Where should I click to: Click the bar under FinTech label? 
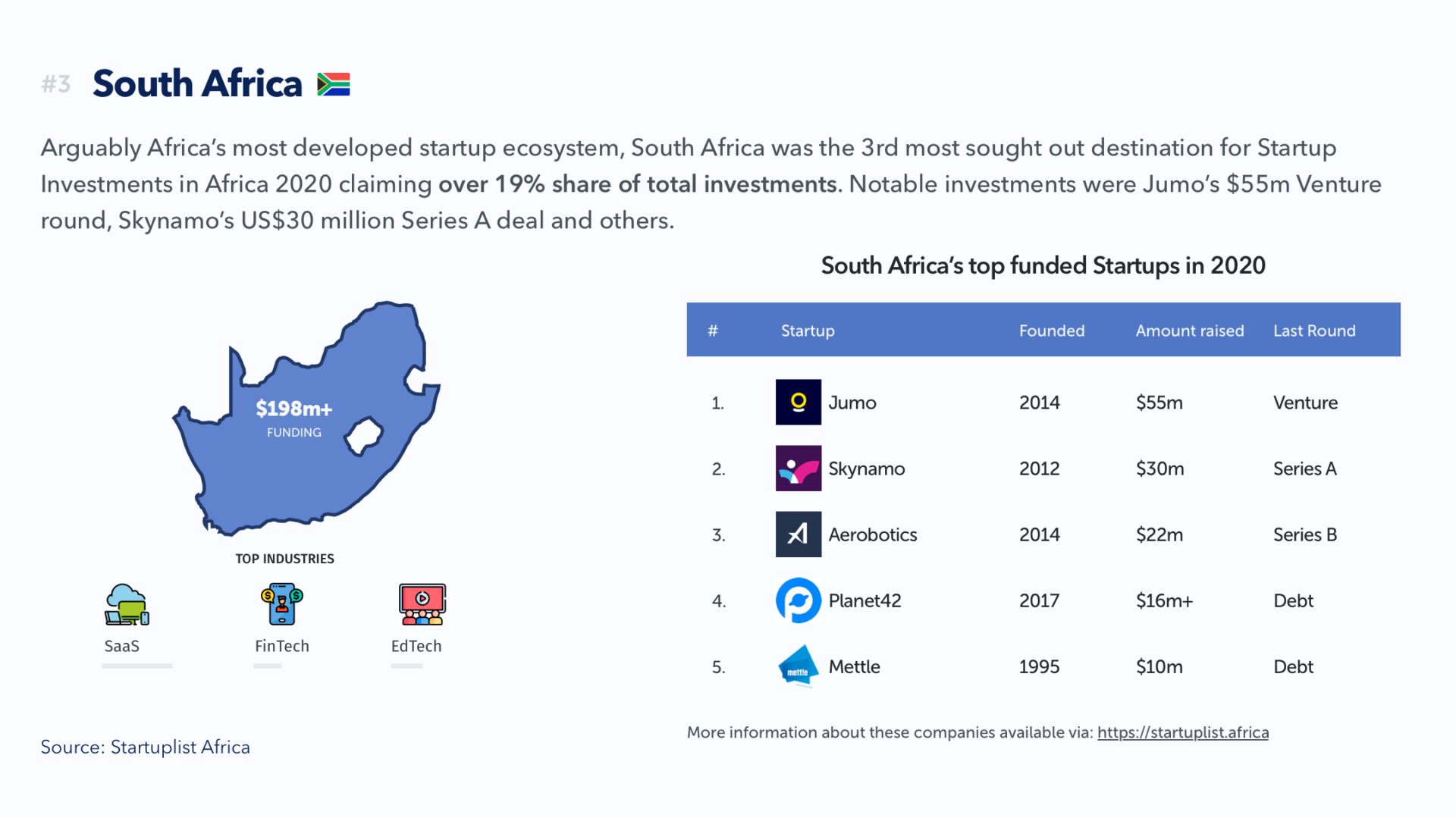[x=268, y=666]
